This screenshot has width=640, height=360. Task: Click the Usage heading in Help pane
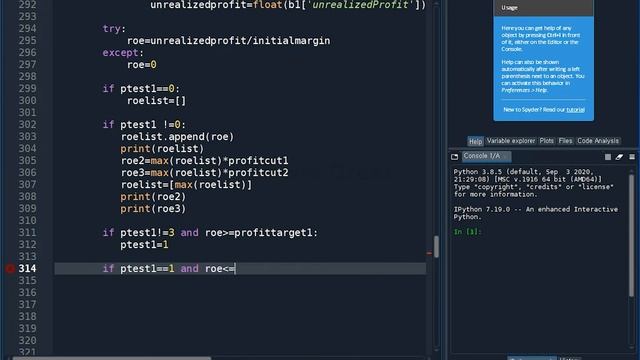509,8
